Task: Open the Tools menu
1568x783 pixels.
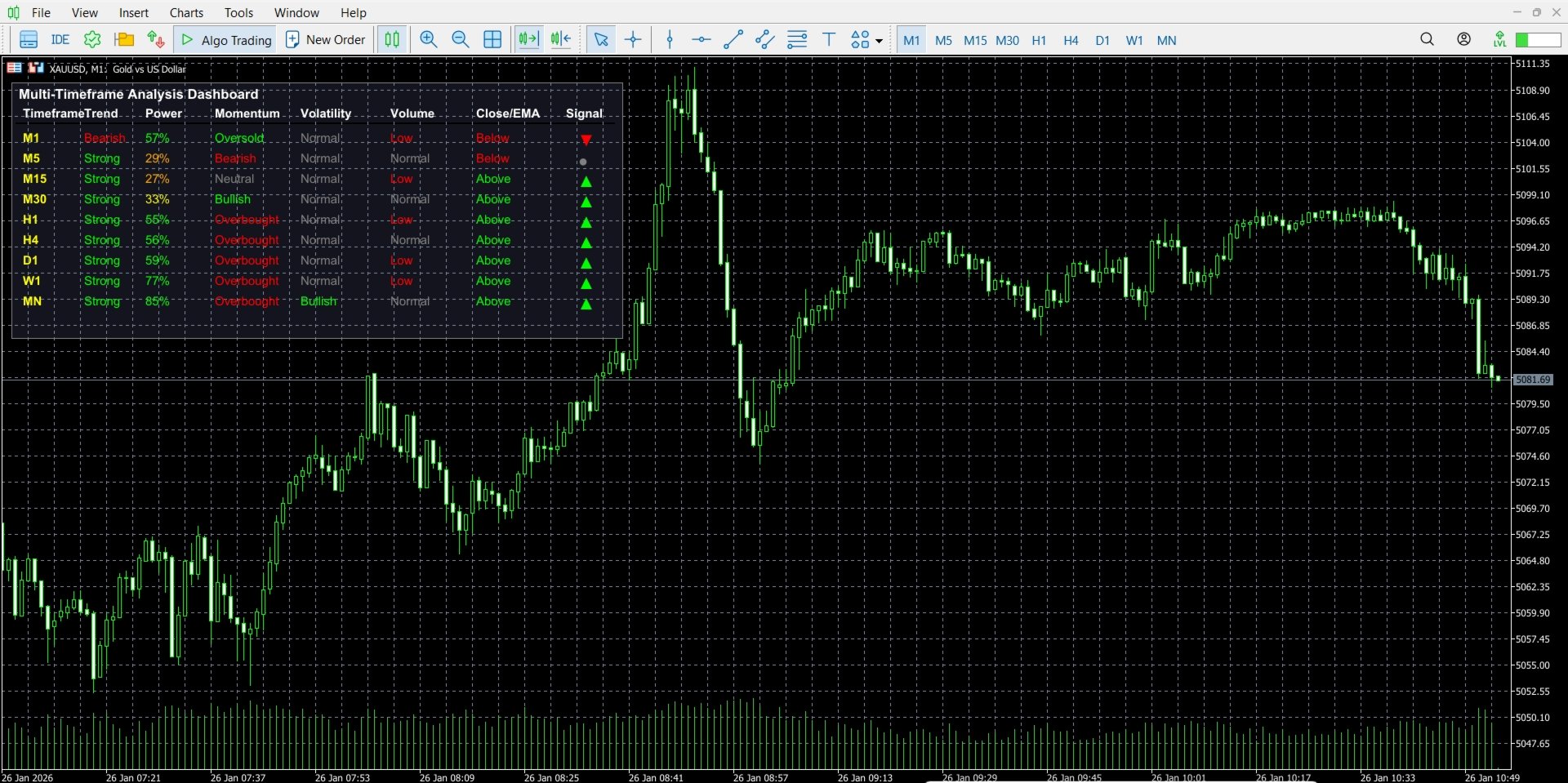Action: (x=238, y=12)
